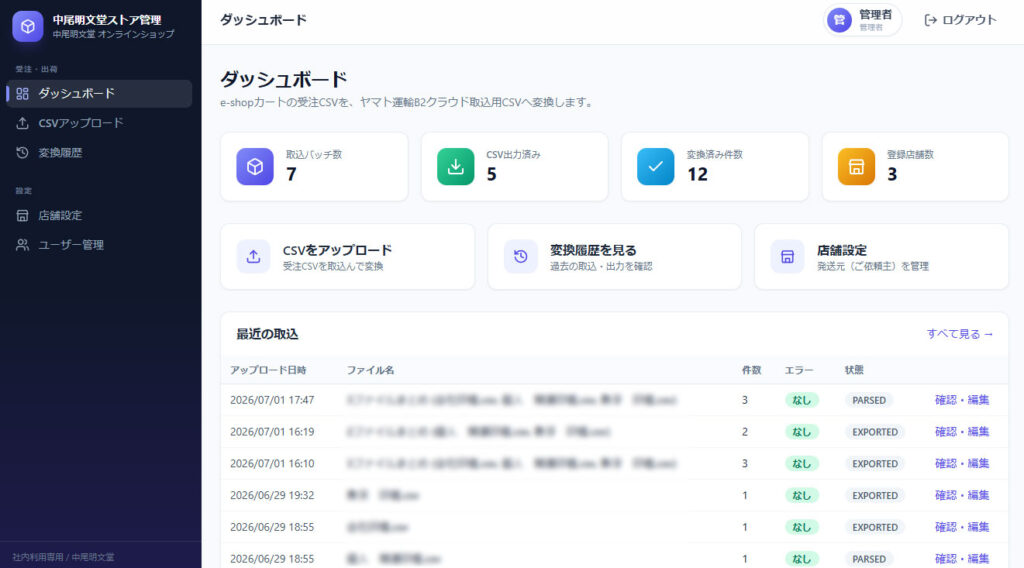
Task: Click the EXPORTED badge in 16:19 row
Action: pos(874,432)
